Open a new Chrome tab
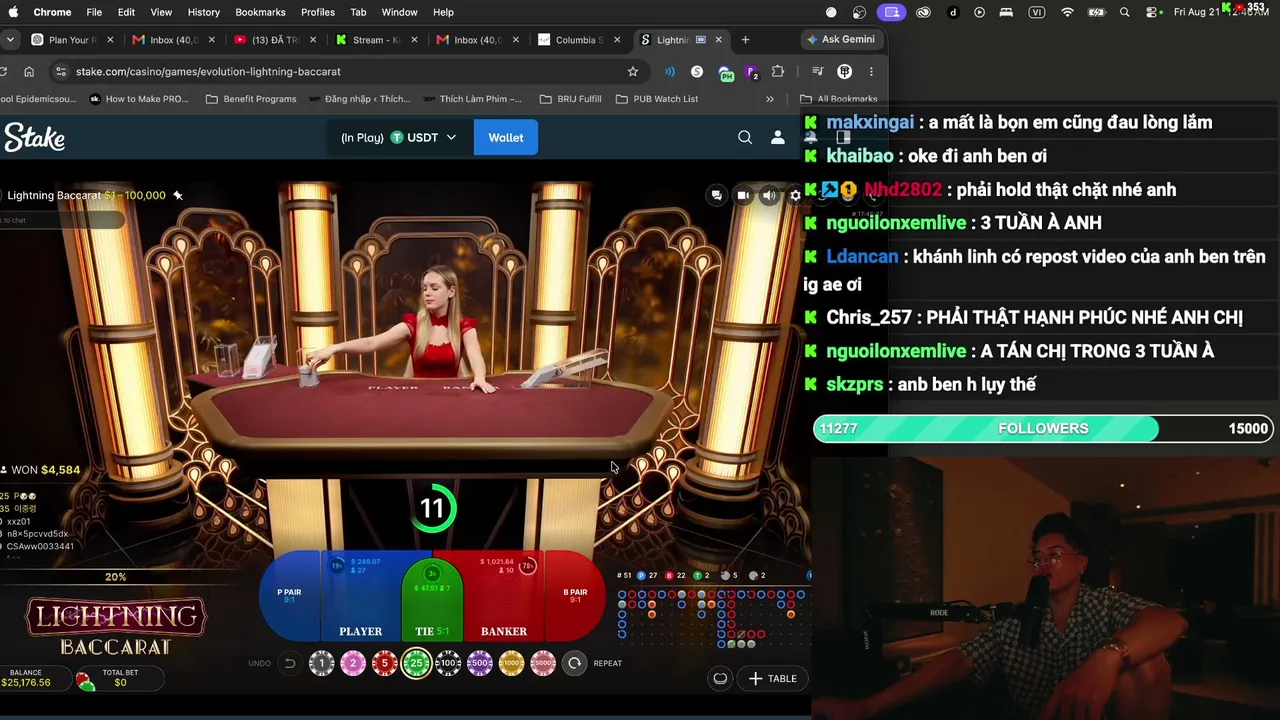Viewport: 1280px width, 720px height. 745,40
